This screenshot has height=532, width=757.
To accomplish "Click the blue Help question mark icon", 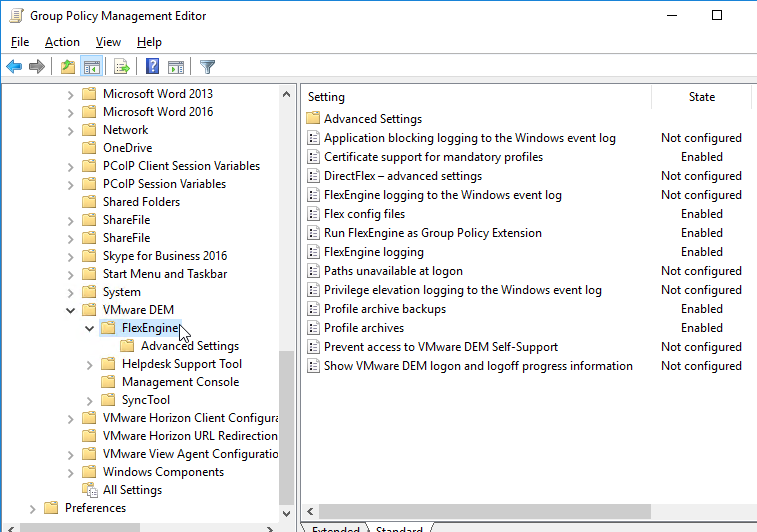I will click(153, 66).
